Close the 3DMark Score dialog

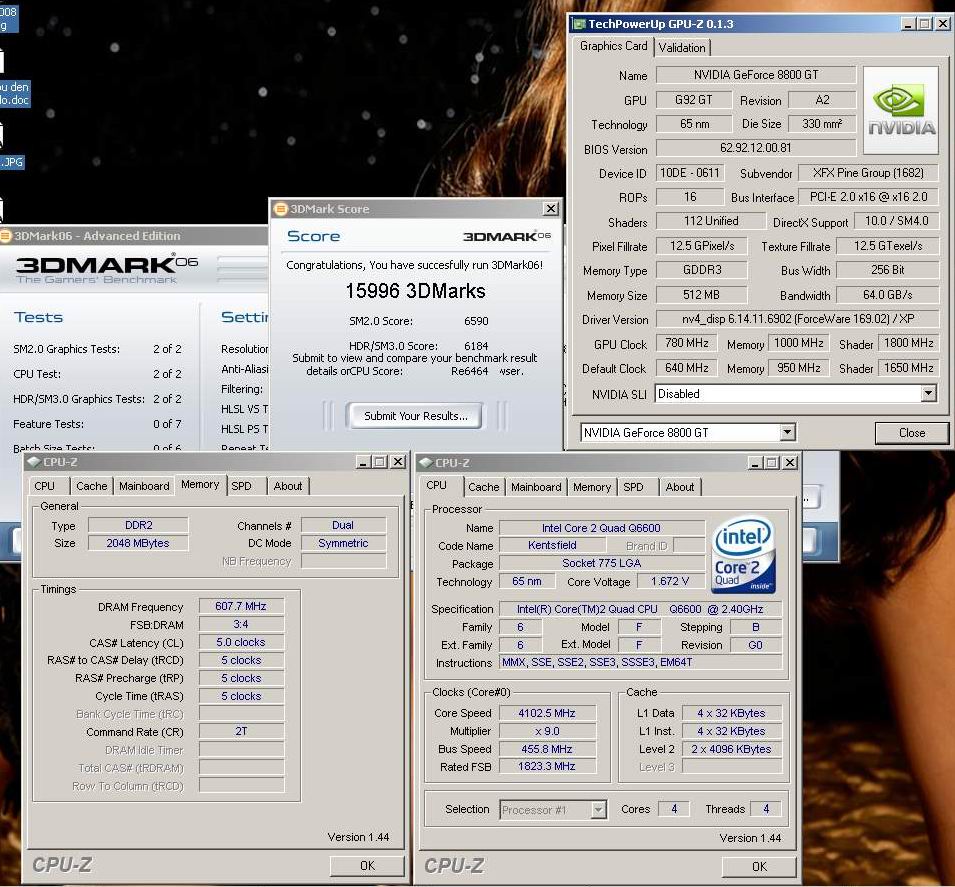(x=551, y=209)
